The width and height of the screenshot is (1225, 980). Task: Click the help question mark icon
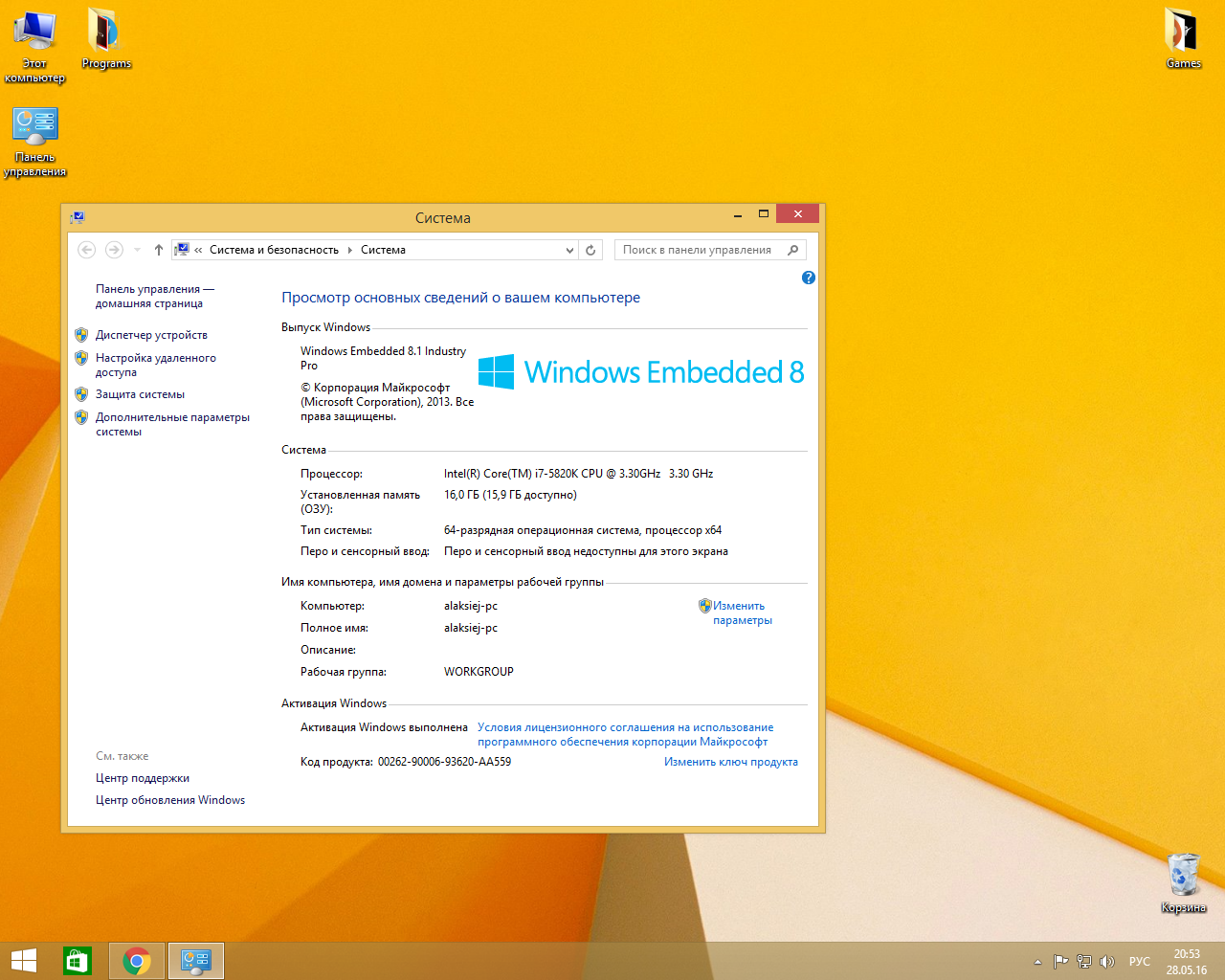click(809, 278)
